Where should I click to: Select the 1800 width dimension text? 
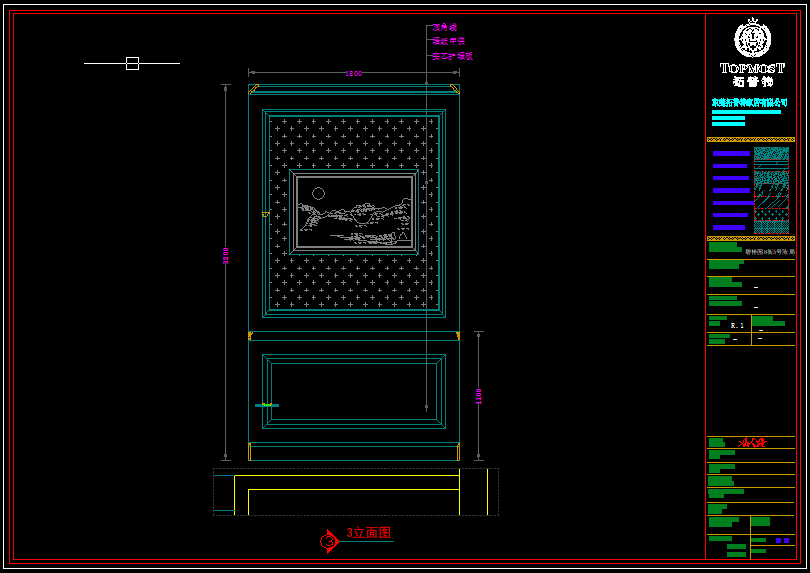[x=353, y=73]
